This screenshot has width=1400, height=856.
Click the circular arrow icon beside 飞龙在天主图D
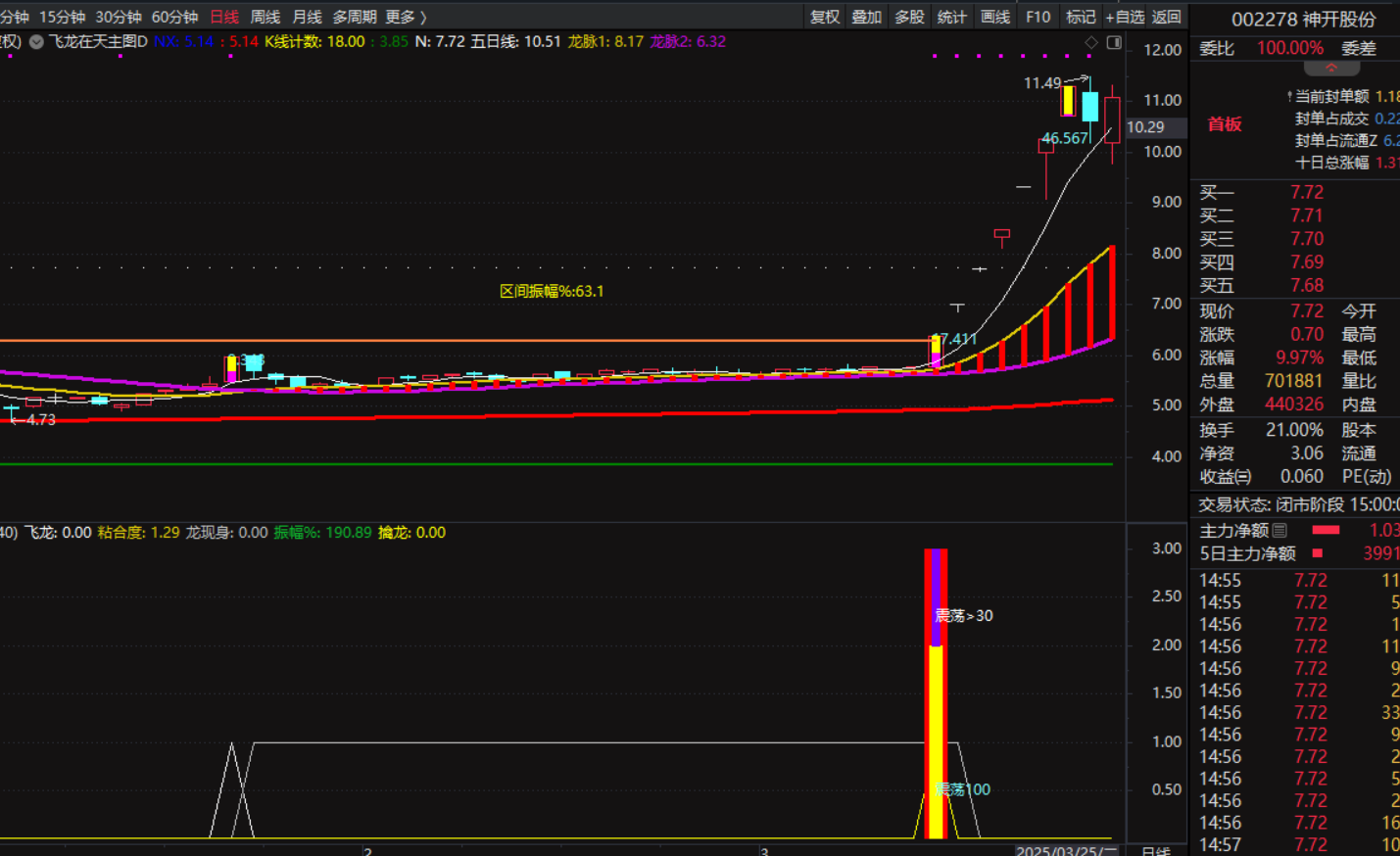(36, 42)
